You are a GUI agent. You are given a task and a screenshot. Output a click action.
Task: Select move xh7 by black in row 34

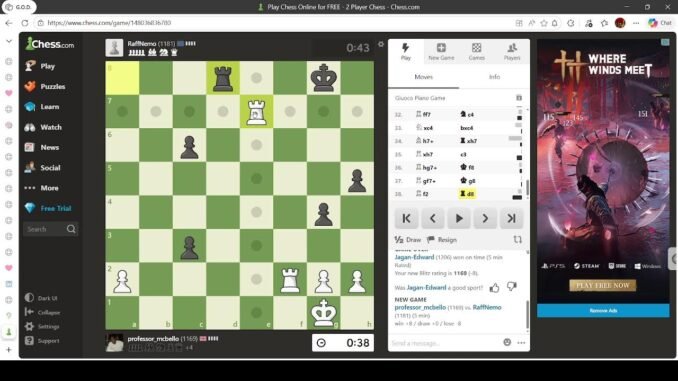(468, 141)
